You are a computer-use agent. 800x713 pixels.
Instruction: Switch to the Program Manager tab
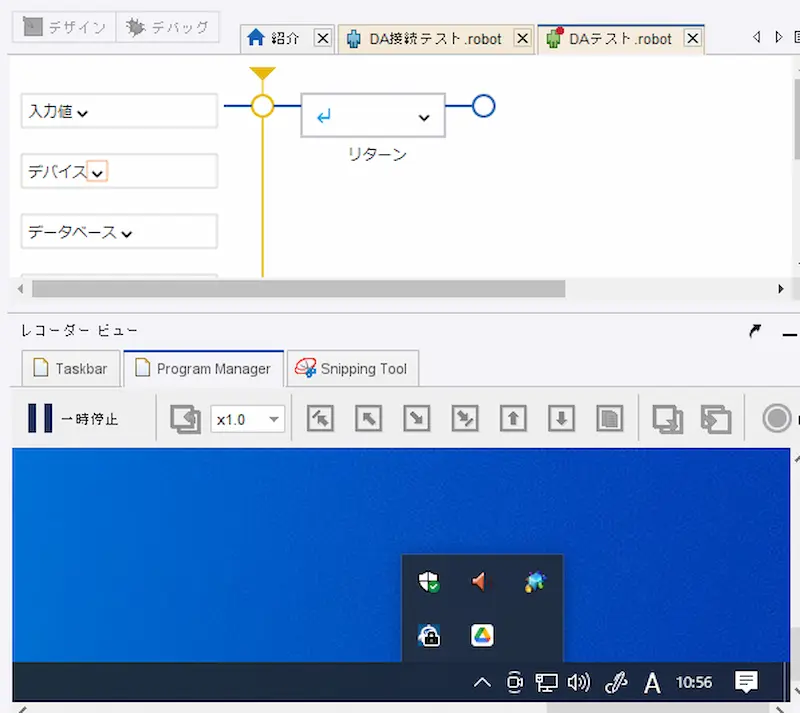203,368
